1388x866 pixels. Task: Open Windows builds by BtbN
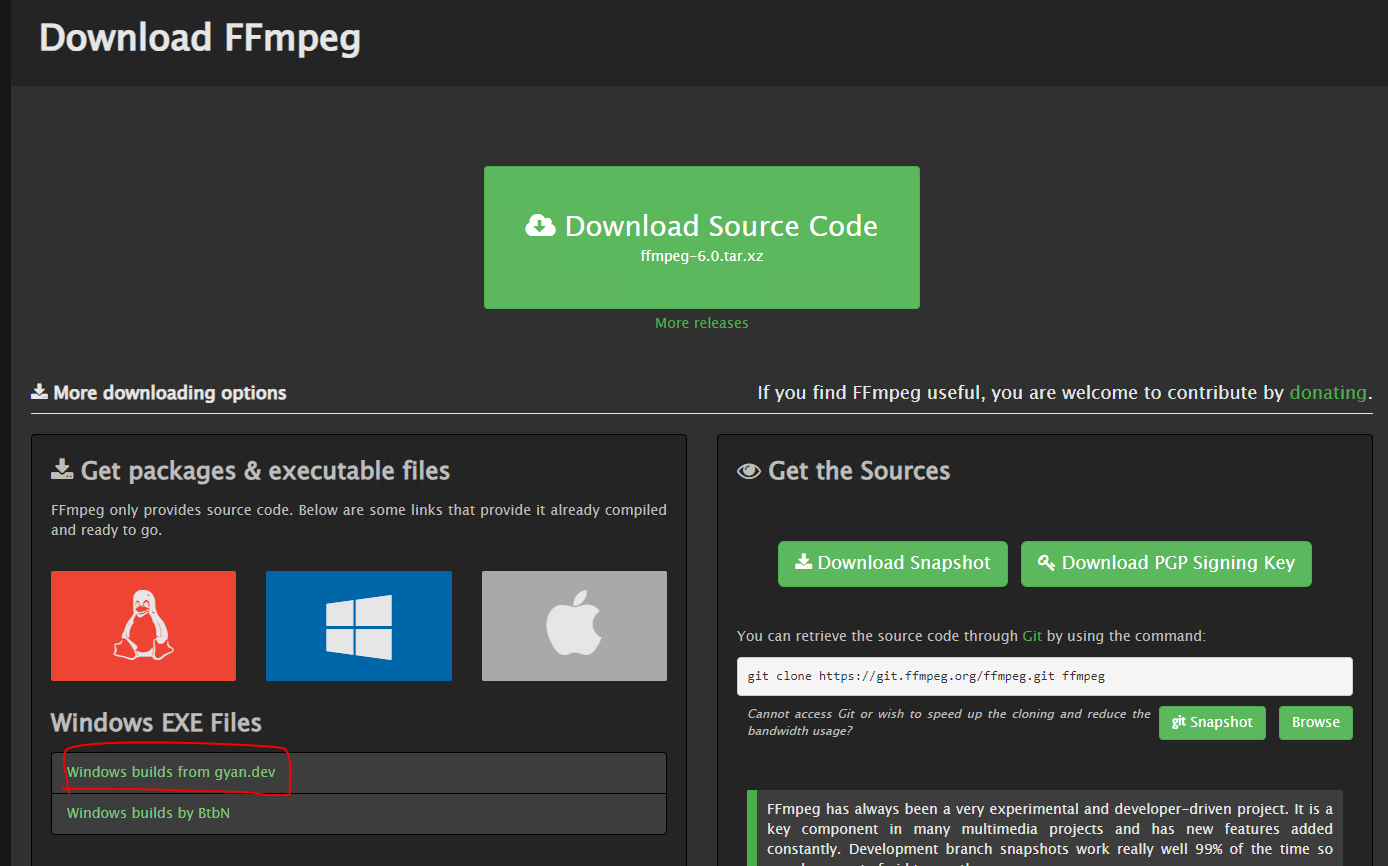(148, 813)
